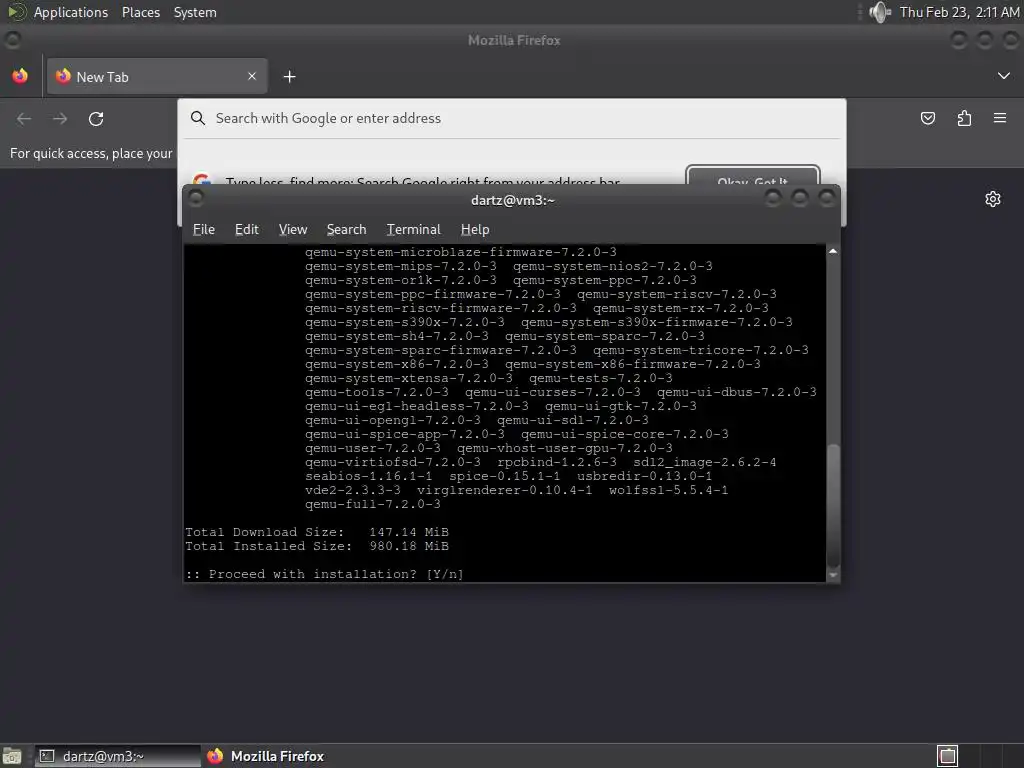Click the Total Download Size line
The height and width of the screenshot is (768, 1024).
(x=317, y=532)
